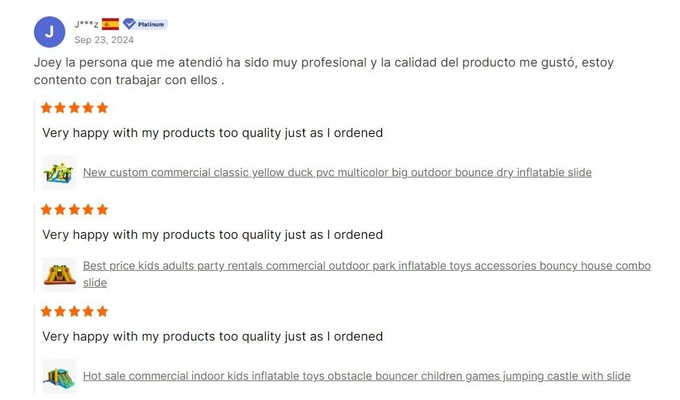Click the reviewer's blue "J" avatar
Viewport: 680px width, 400px height.
click(x=50, y=32)
